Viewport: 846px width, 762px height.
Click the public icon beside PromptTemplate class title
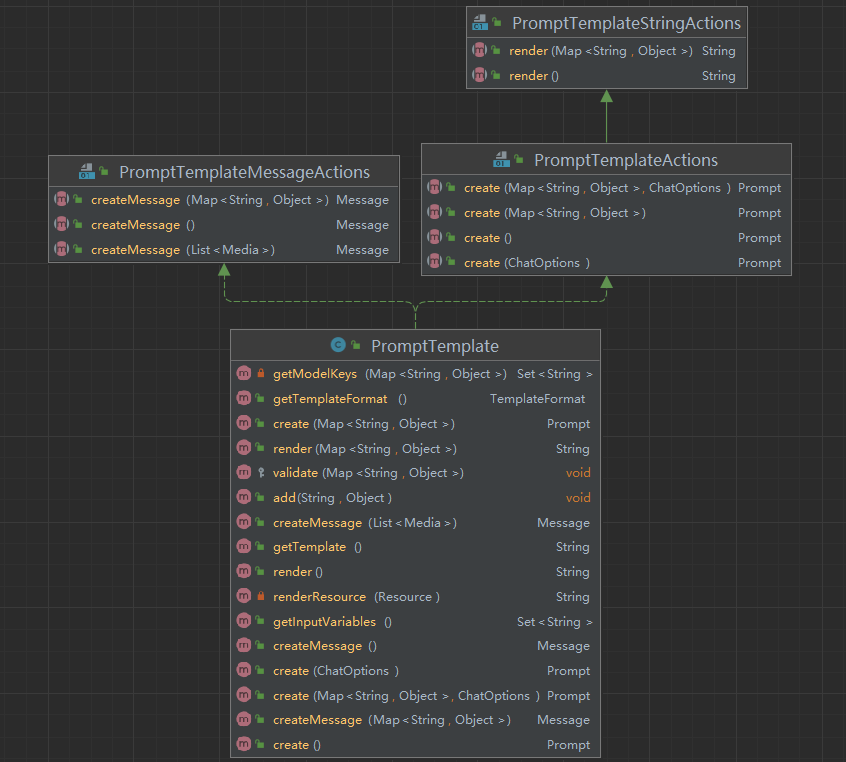356,345
